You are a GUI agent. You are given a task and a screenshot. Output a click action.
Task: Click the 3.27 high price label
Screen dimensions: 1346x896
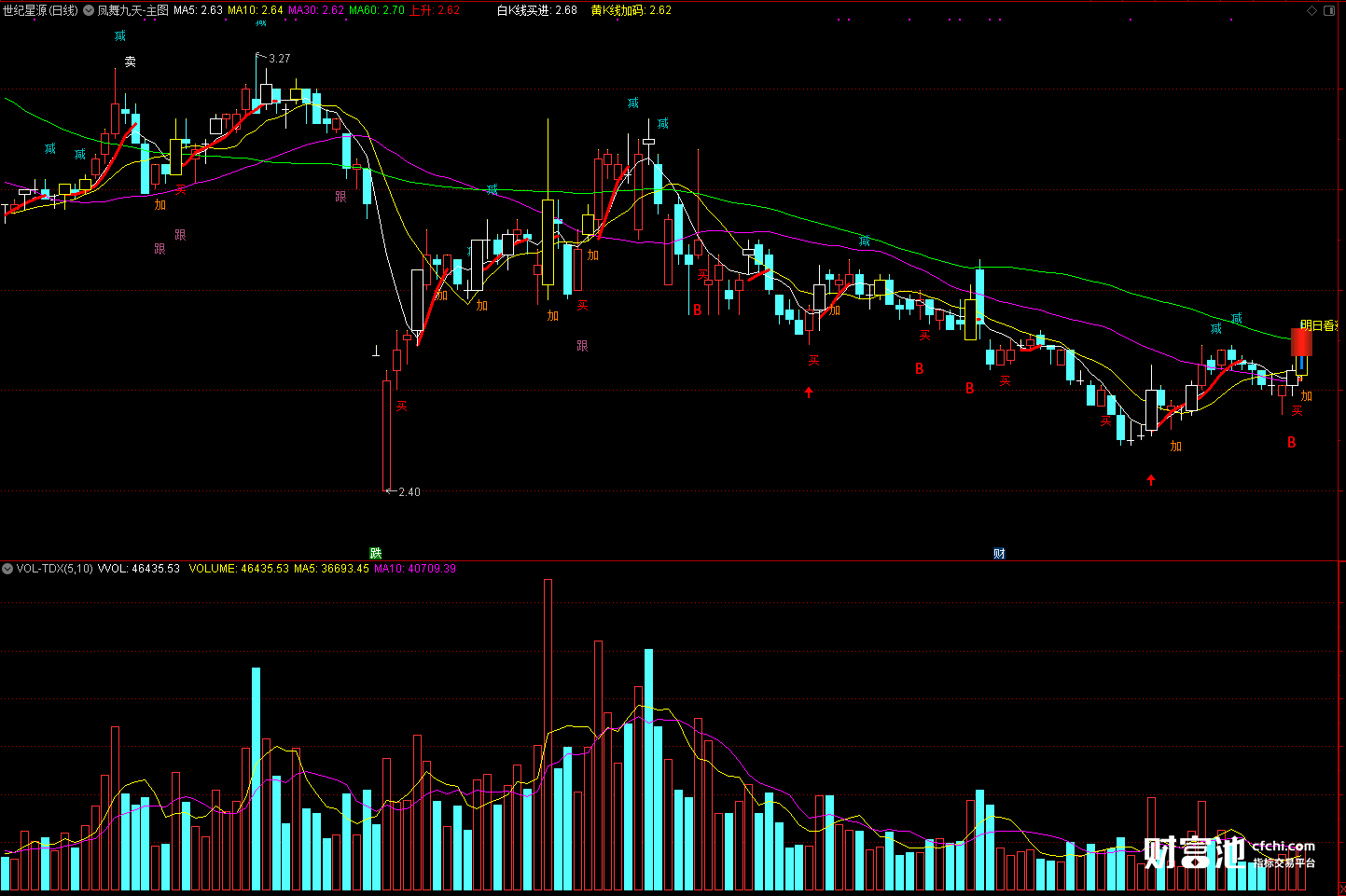point(279,59)
